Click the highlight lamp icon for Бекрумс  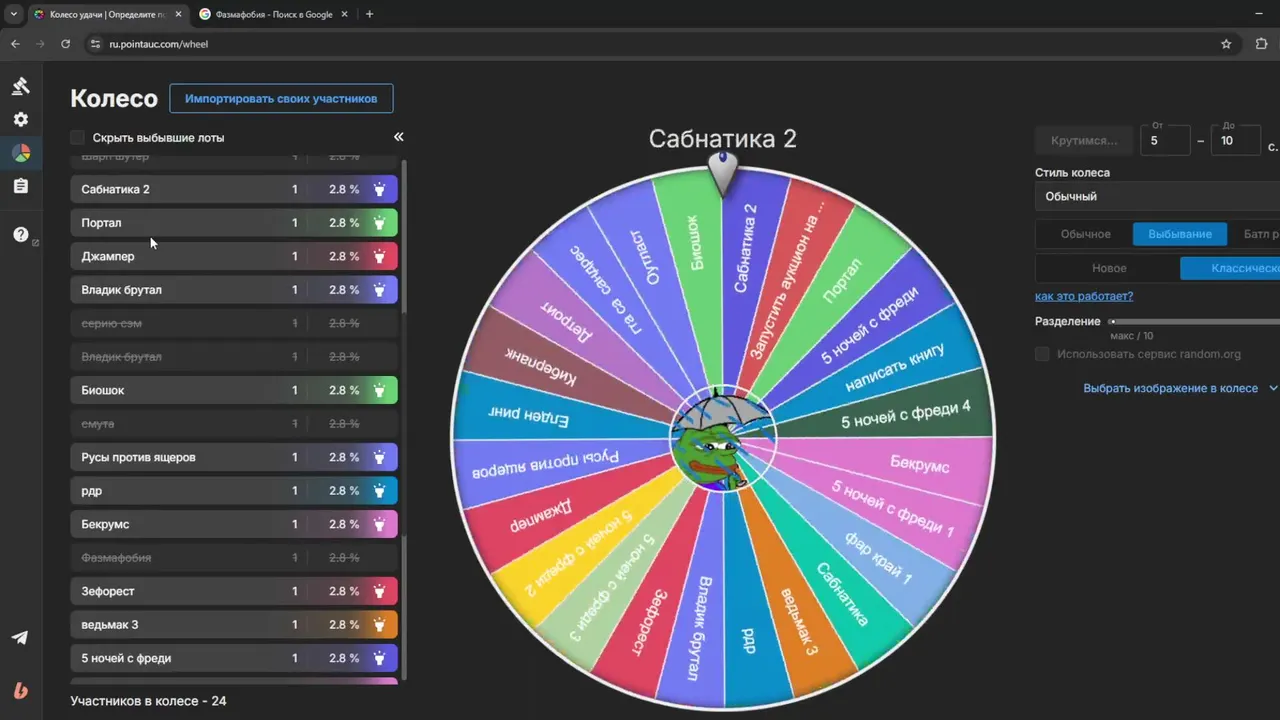(380, 524)
